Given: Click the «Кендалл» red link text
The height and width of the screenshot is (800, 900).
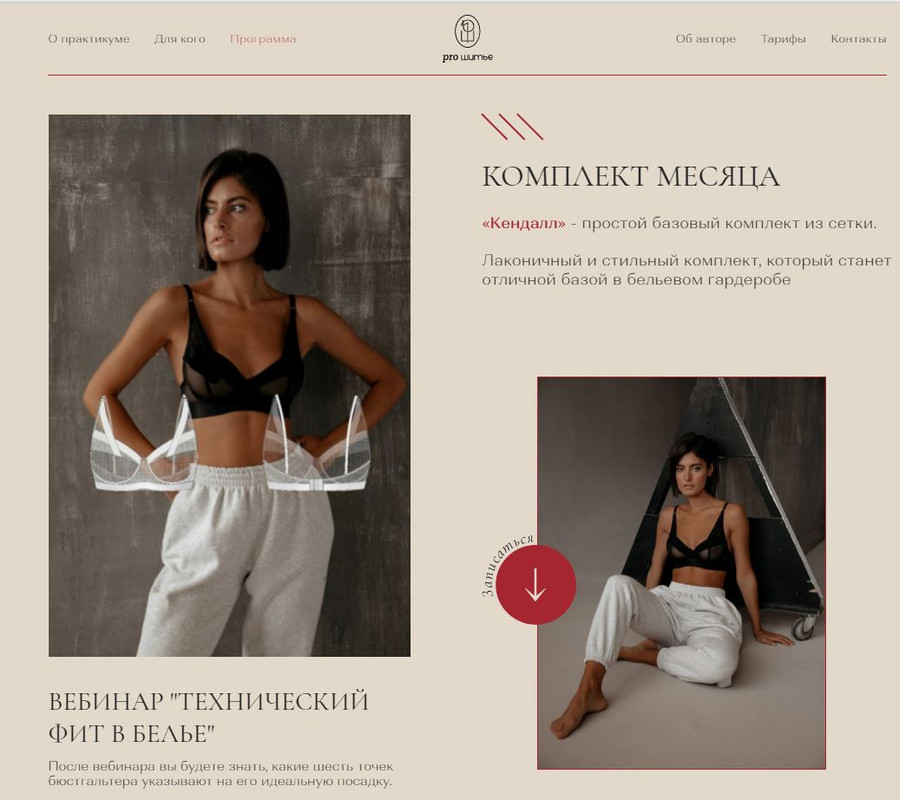Looking at the screenshot, I should pos(523,223).
